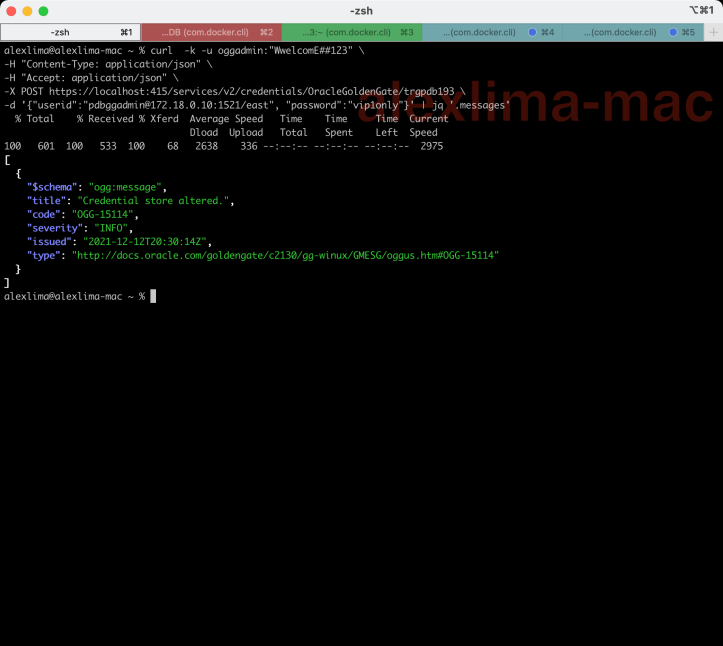Click the ⌥⌘1 window shortcut indicator
723x646 pixels.
pos(702,10)
